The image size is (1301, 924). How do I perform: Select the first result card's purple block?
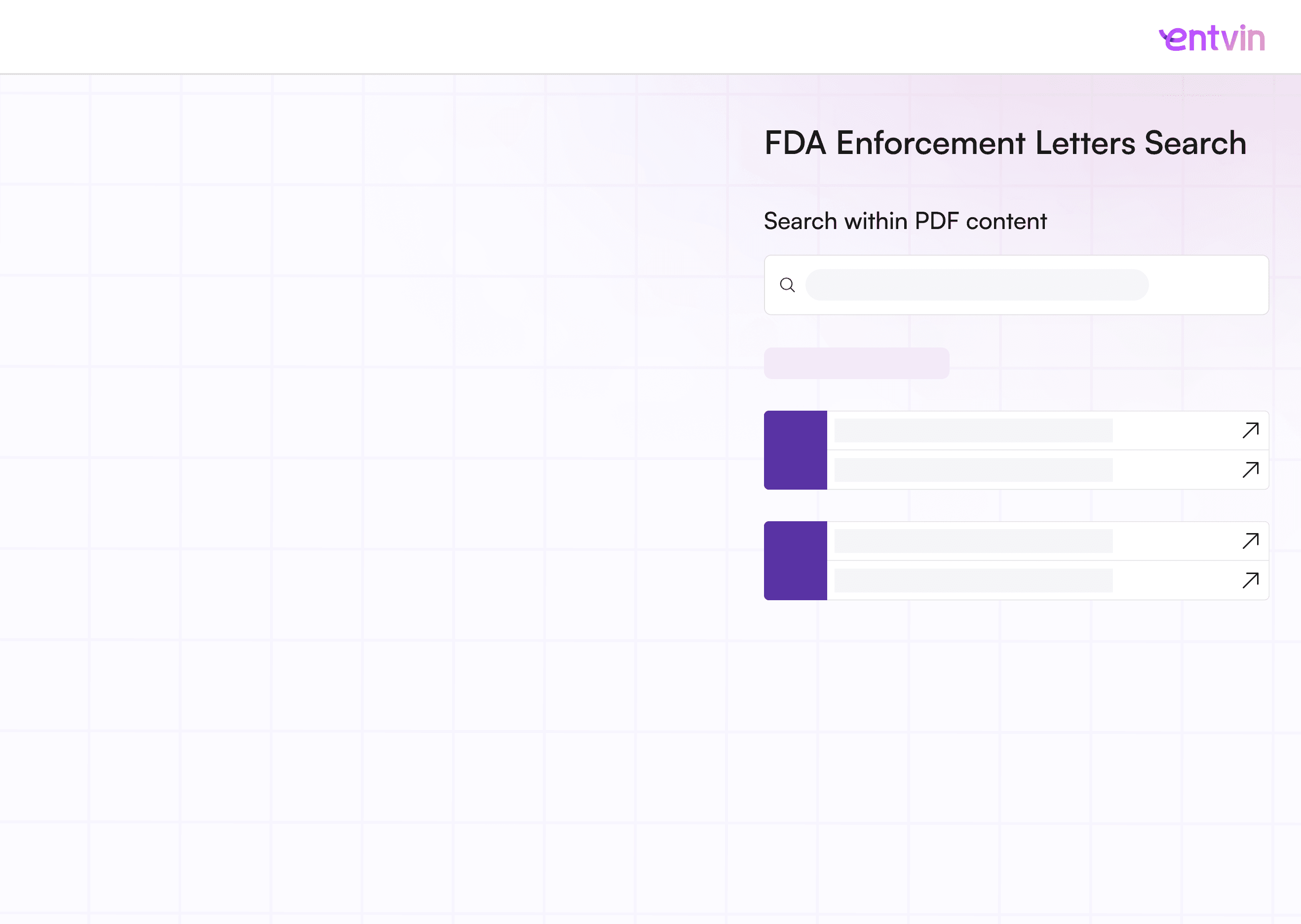[795, 450]
